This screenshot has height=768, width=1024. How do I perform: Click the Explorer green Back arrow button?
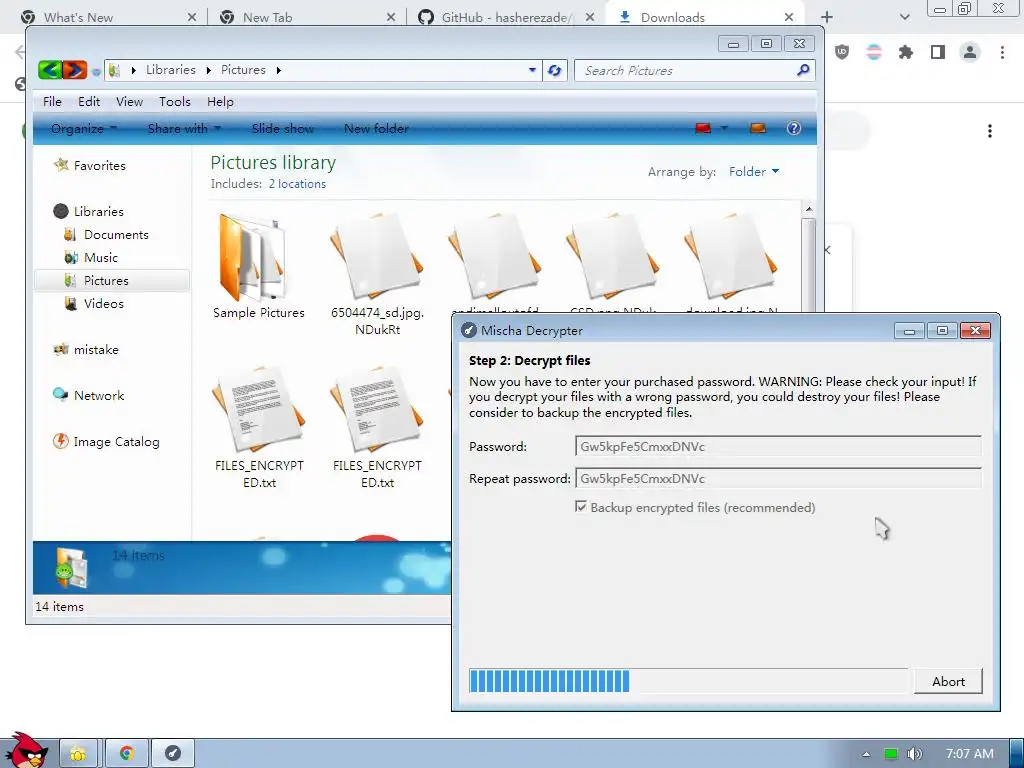(x=50, y=69)
